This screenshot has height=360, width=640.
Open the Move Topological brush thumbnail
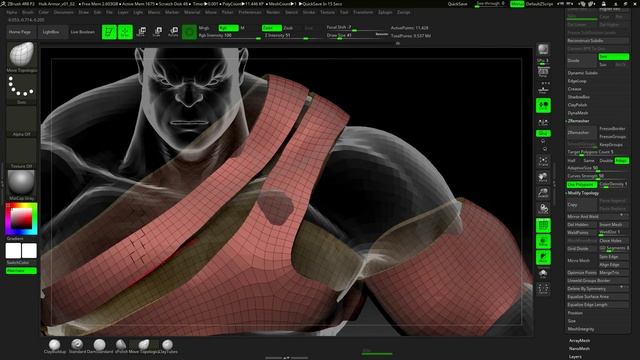click(22, 57)
